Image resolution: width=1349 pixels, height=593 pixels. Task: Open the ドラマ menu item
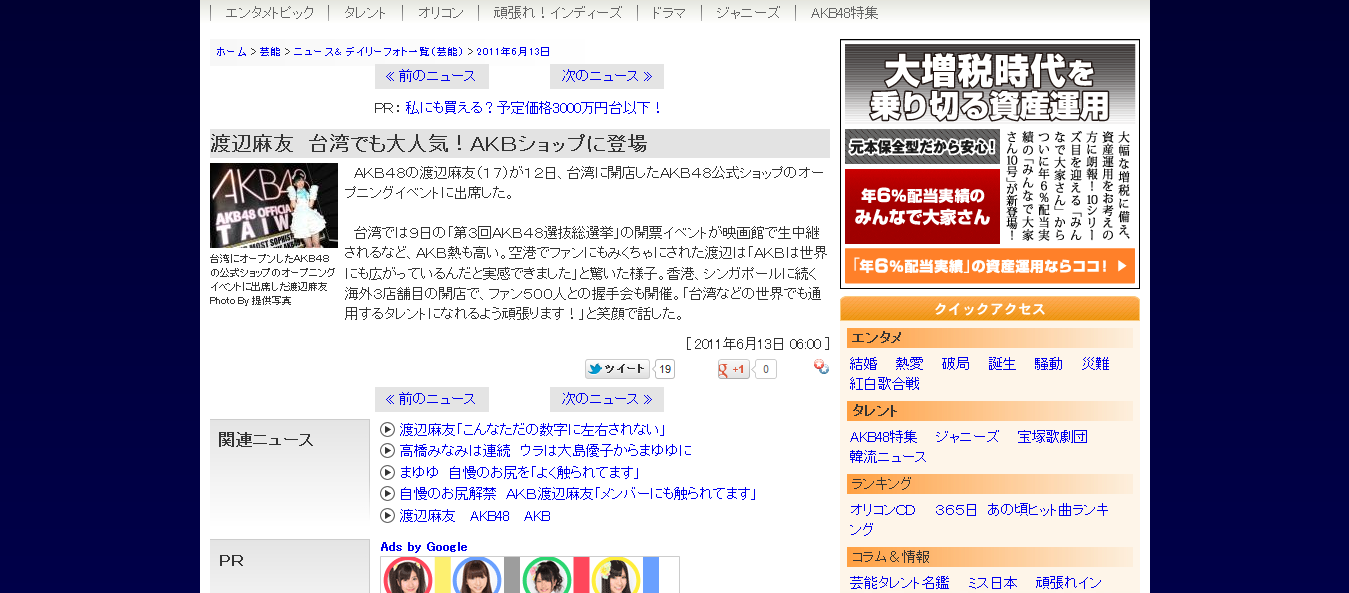668,13
